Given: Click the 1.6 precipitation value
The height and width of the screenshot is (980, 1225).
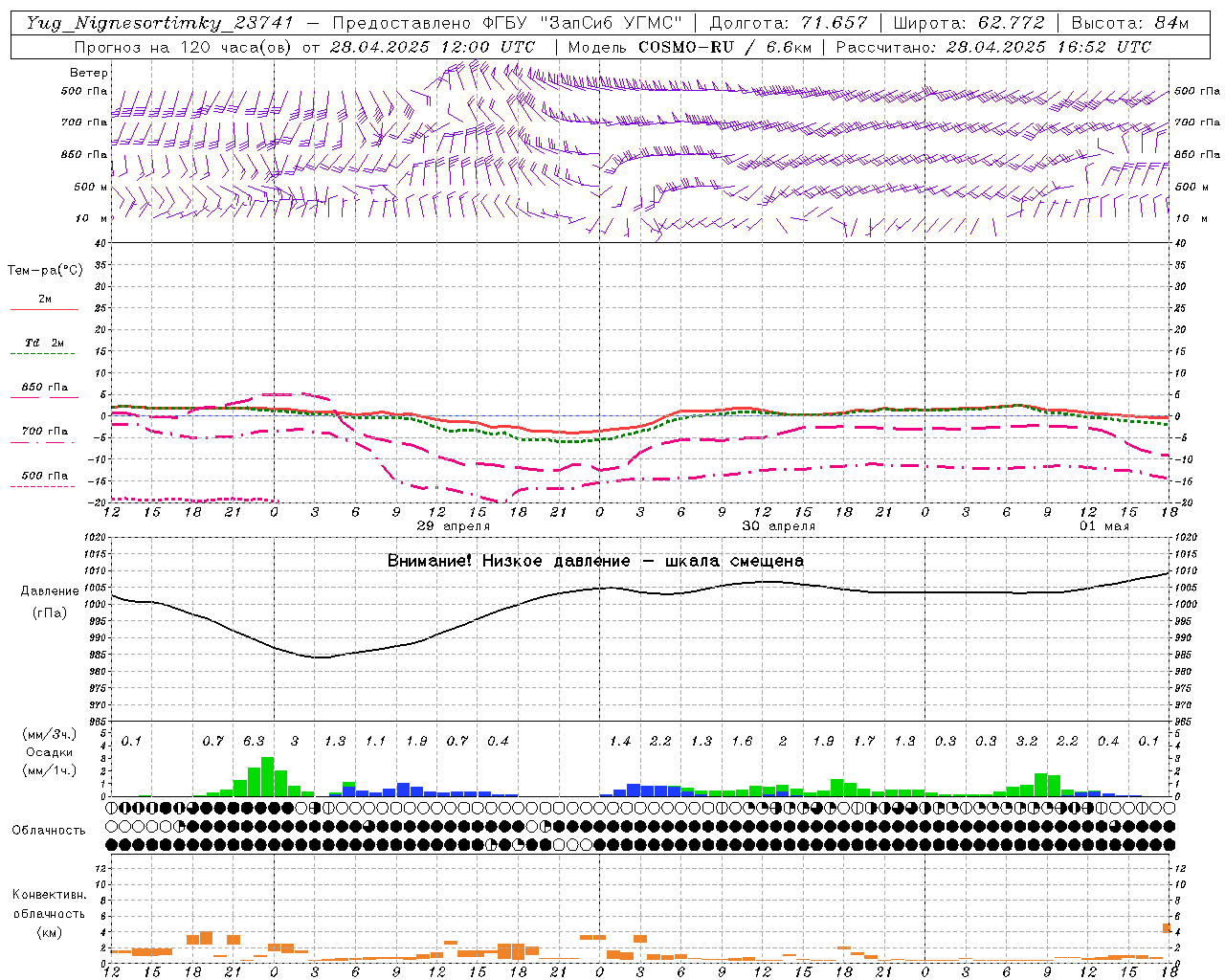Looking at the screenshot, I should click(742, 741).
